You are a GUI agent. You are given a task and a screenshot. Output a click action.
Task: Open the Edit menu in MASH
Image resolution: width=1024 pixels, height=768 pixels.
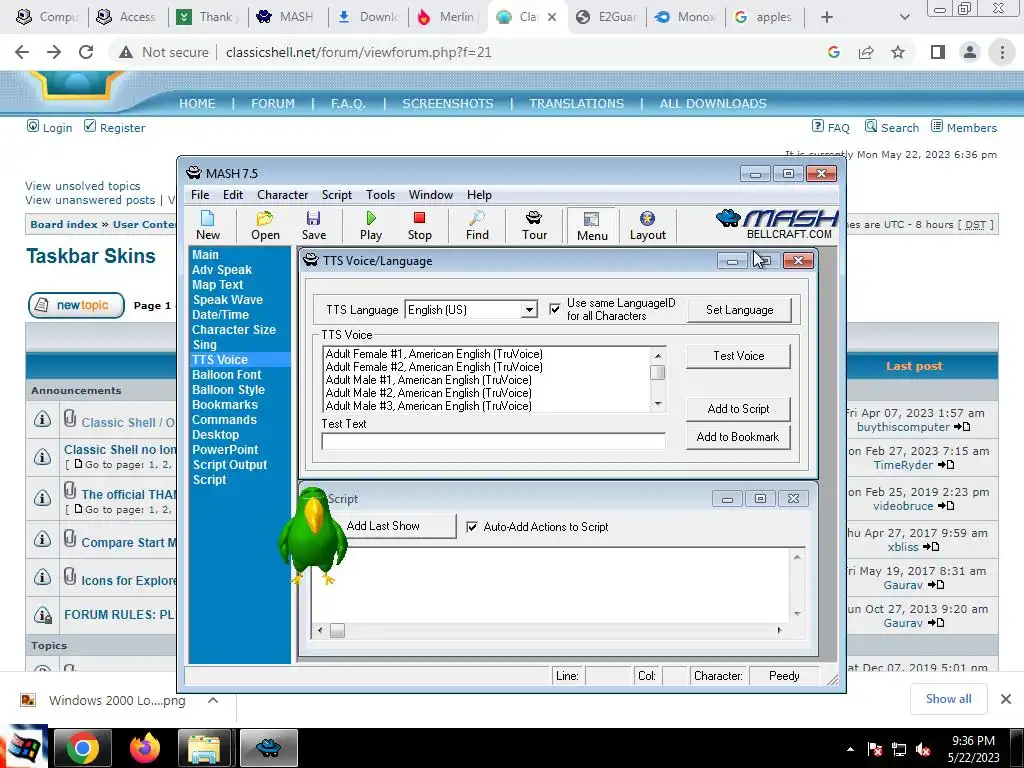(232, 195)
